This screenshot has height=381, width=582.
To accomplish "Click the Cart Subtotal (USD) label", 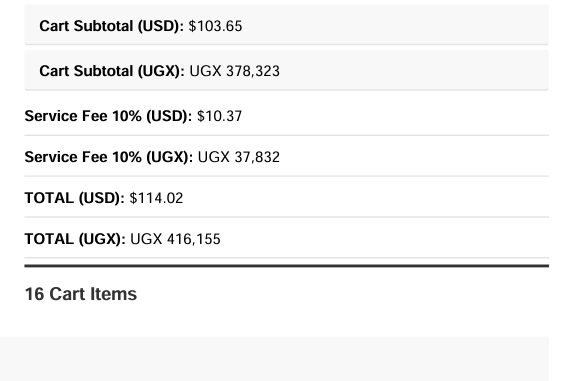I will [111, 26].
